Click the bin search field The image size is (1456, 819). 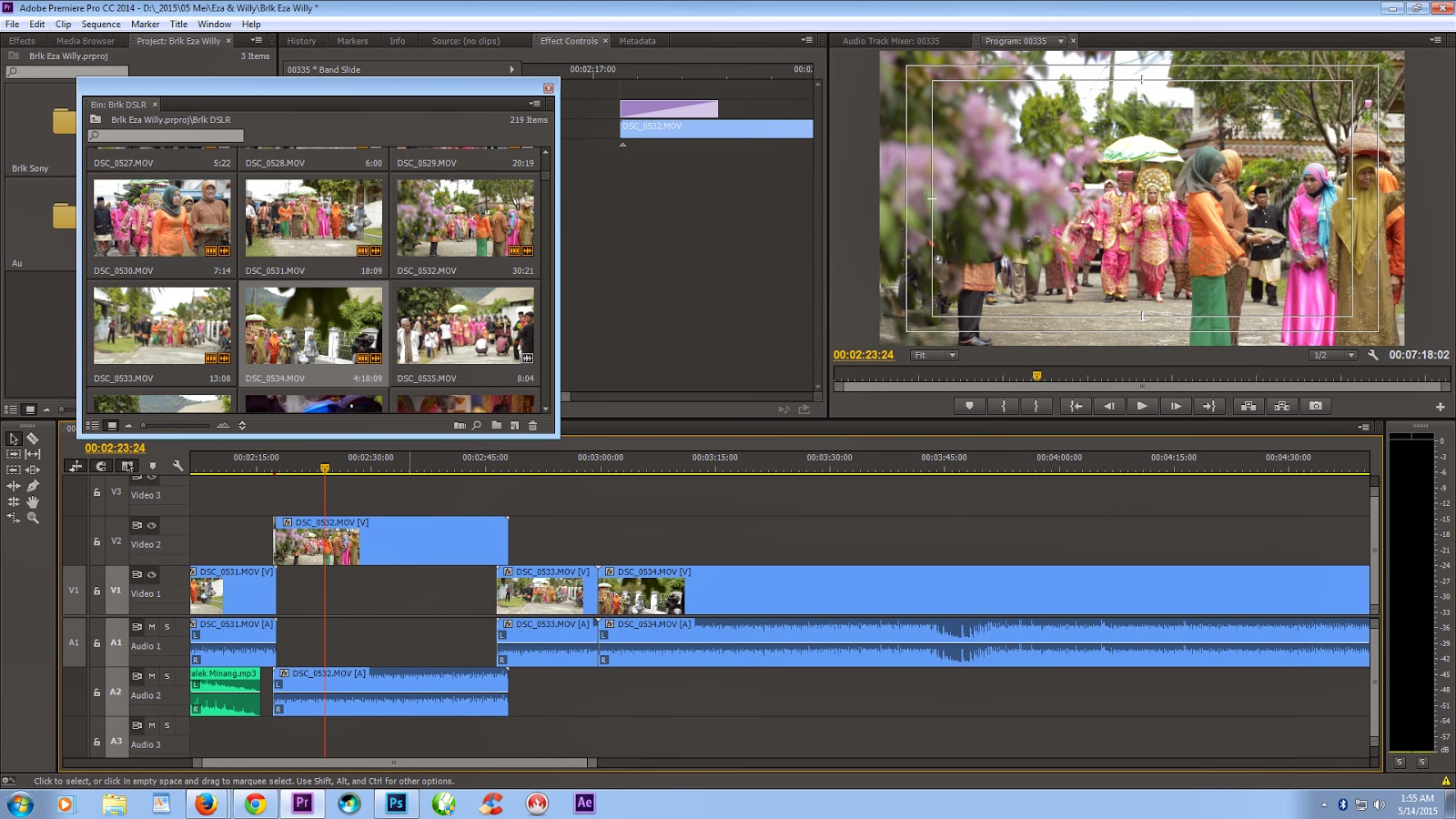point(166,136)
